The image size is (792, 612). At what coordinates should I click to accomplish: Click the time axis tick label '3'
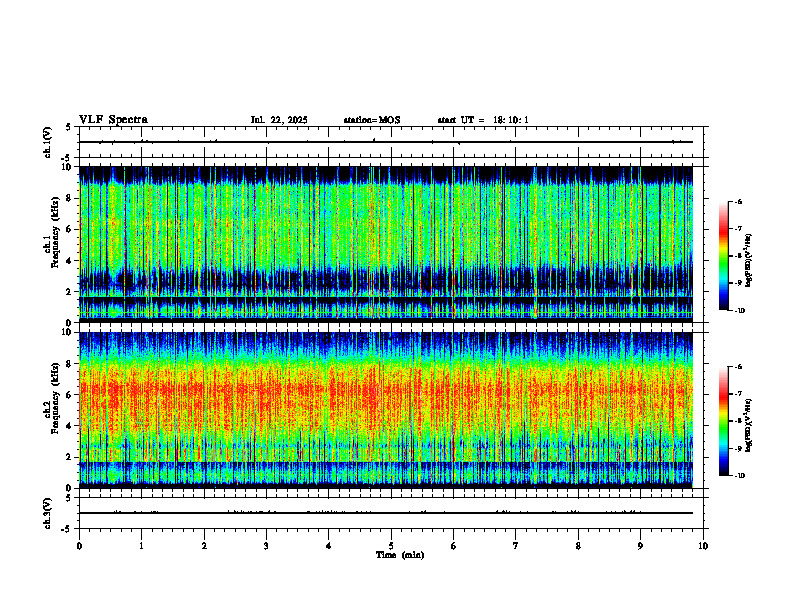tap(266, 546)
